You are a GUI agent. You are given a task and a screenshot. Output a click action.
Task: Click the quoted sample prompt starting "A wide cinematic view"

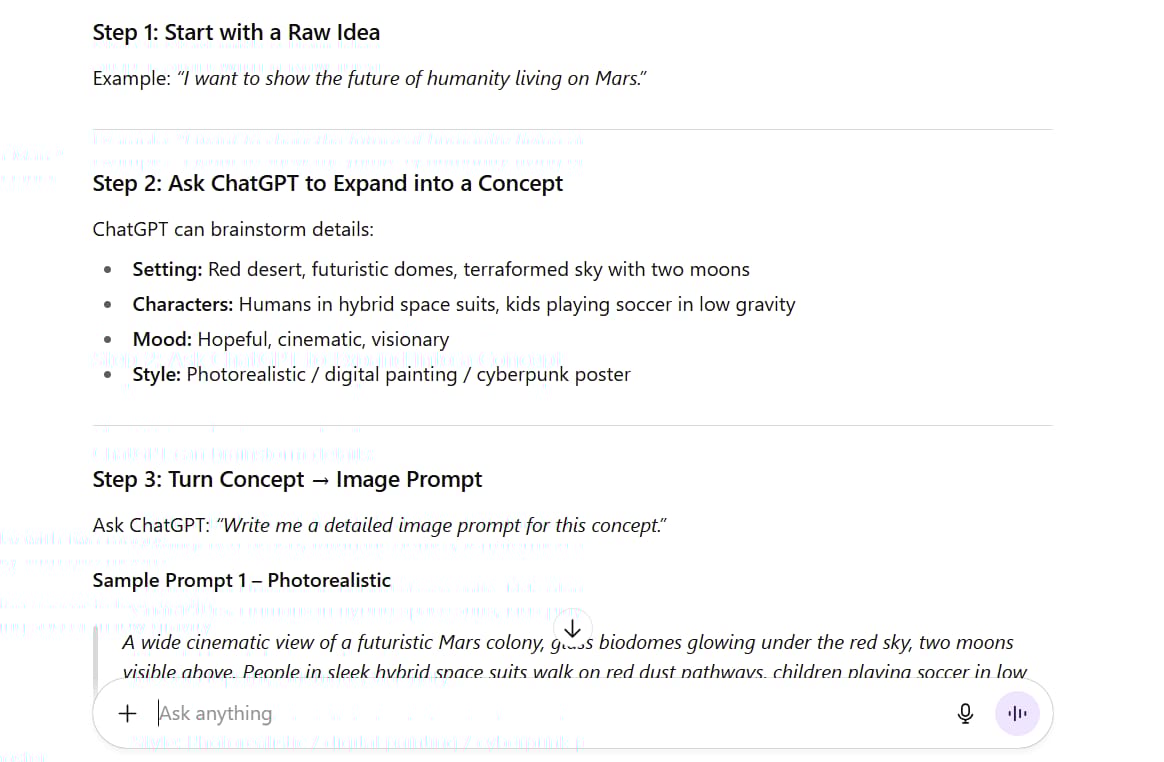(340, 642)
